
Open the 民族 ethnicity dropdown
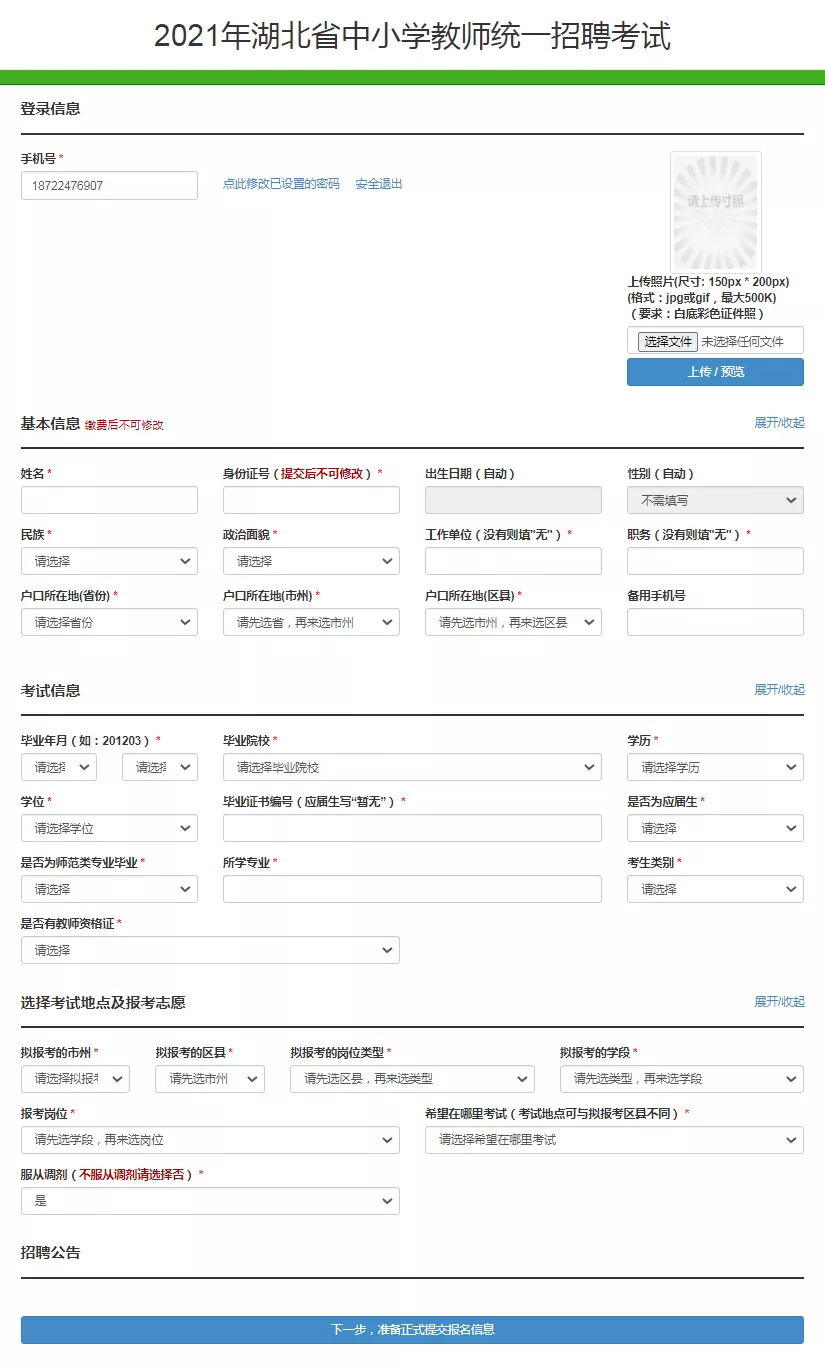click(x=109, y=561)
